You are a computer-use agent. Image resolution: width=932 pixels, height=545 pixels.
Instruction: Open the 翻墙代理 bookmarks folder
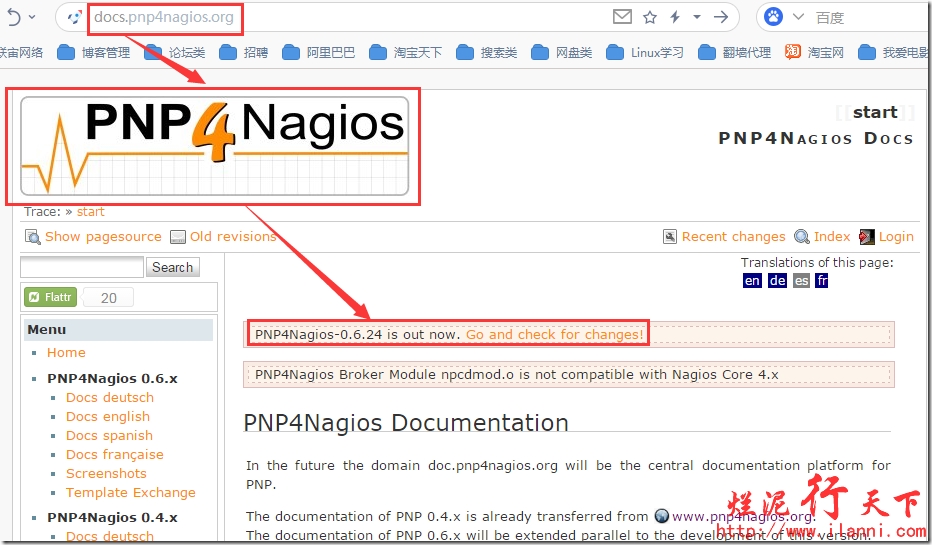point(735,52)
